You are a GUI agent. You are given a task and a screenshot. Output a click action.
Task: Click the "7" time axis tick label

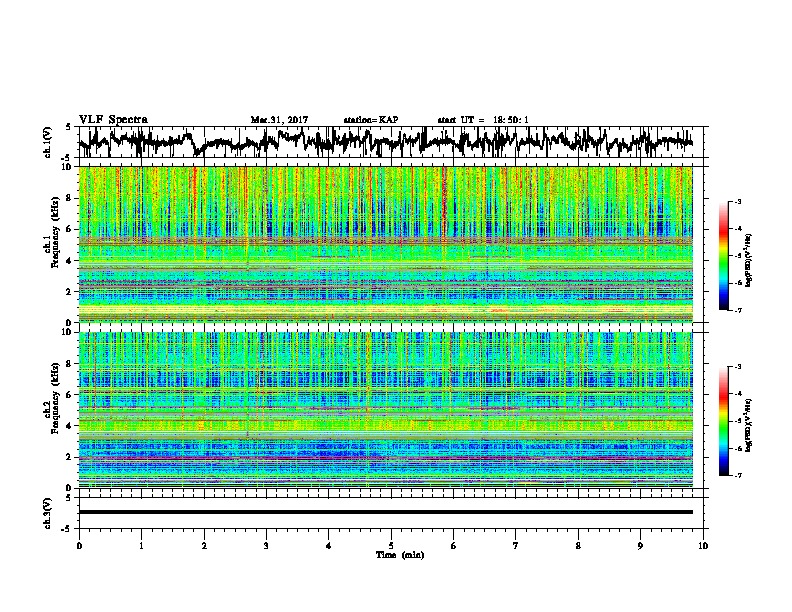point(516,546)
